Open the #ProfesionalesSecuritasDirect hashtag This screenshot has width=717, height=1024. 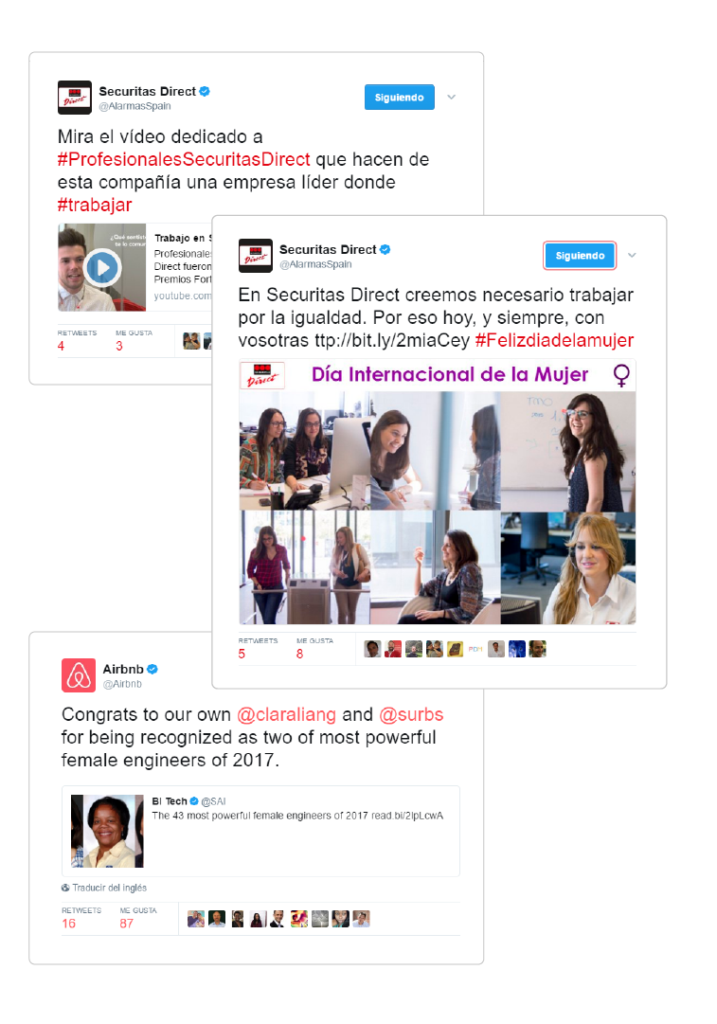(183, 159)
